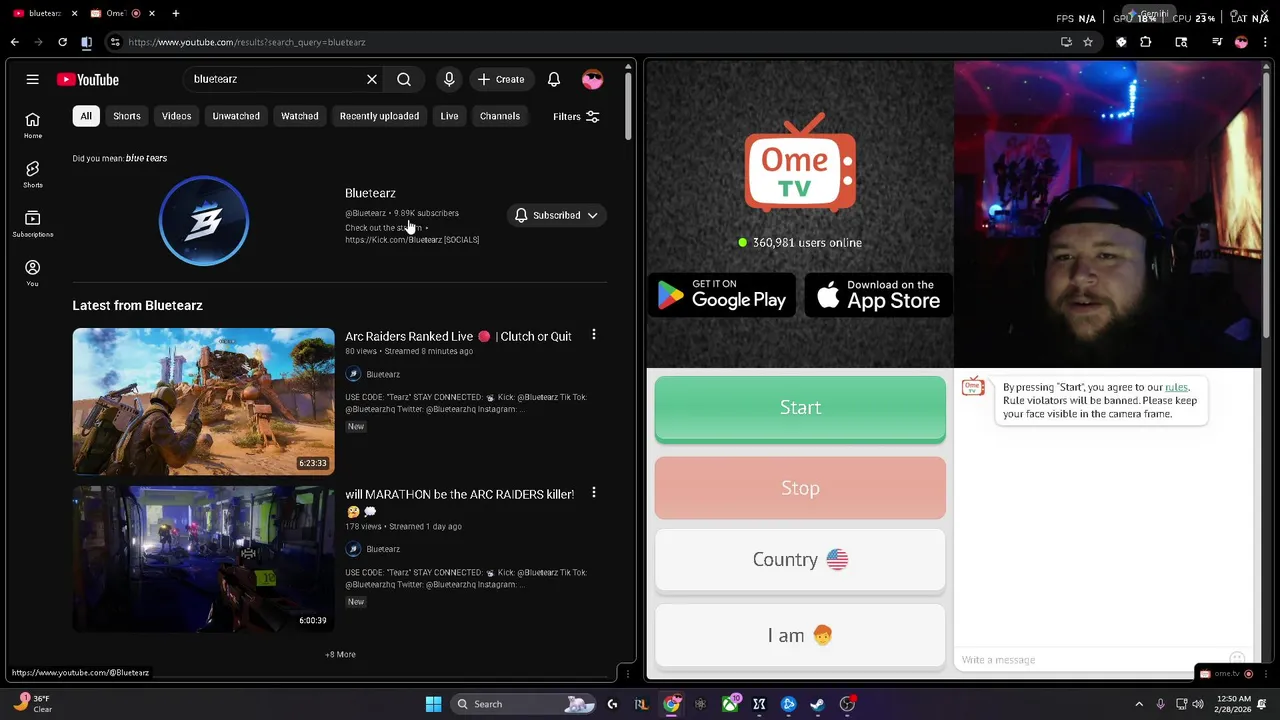The height and width of the screenshot is (720, 1280).
Task: Select the Shorts filter chip
Action: coord(127,116)
